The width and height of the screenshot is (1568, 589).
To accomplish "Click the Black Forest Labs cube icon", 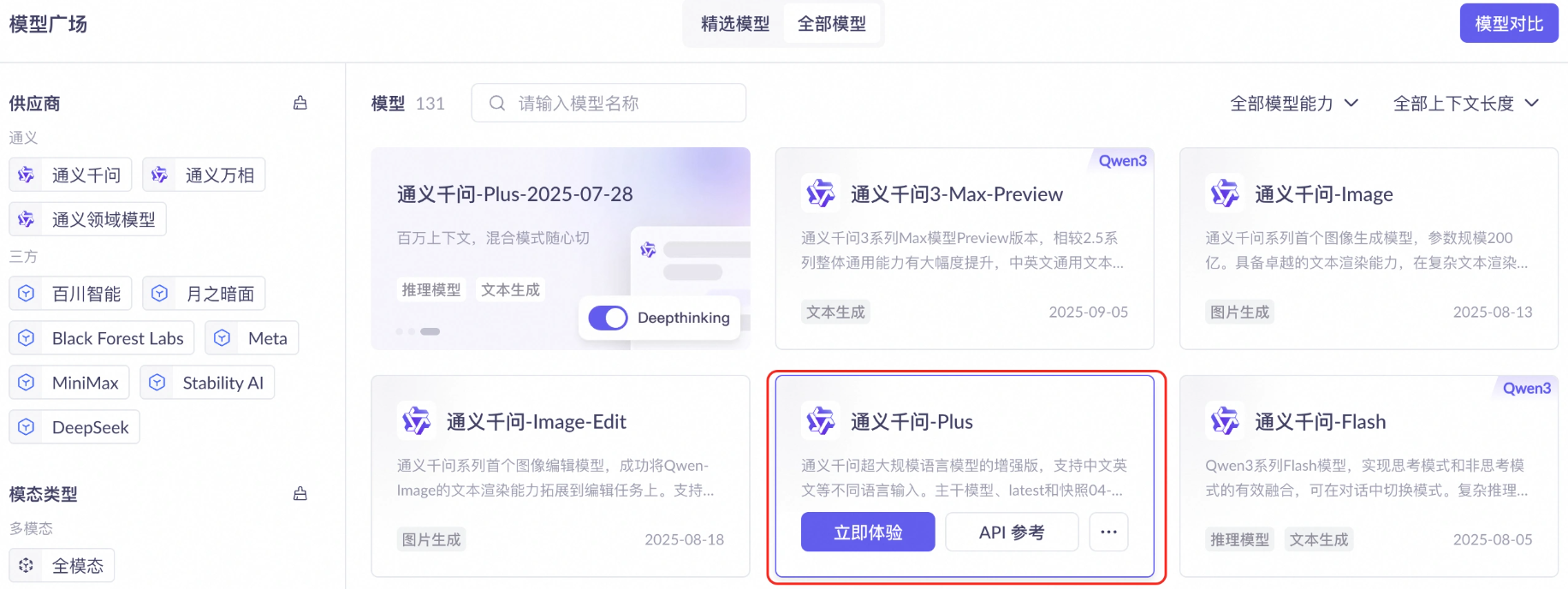I will coord(27,338).
